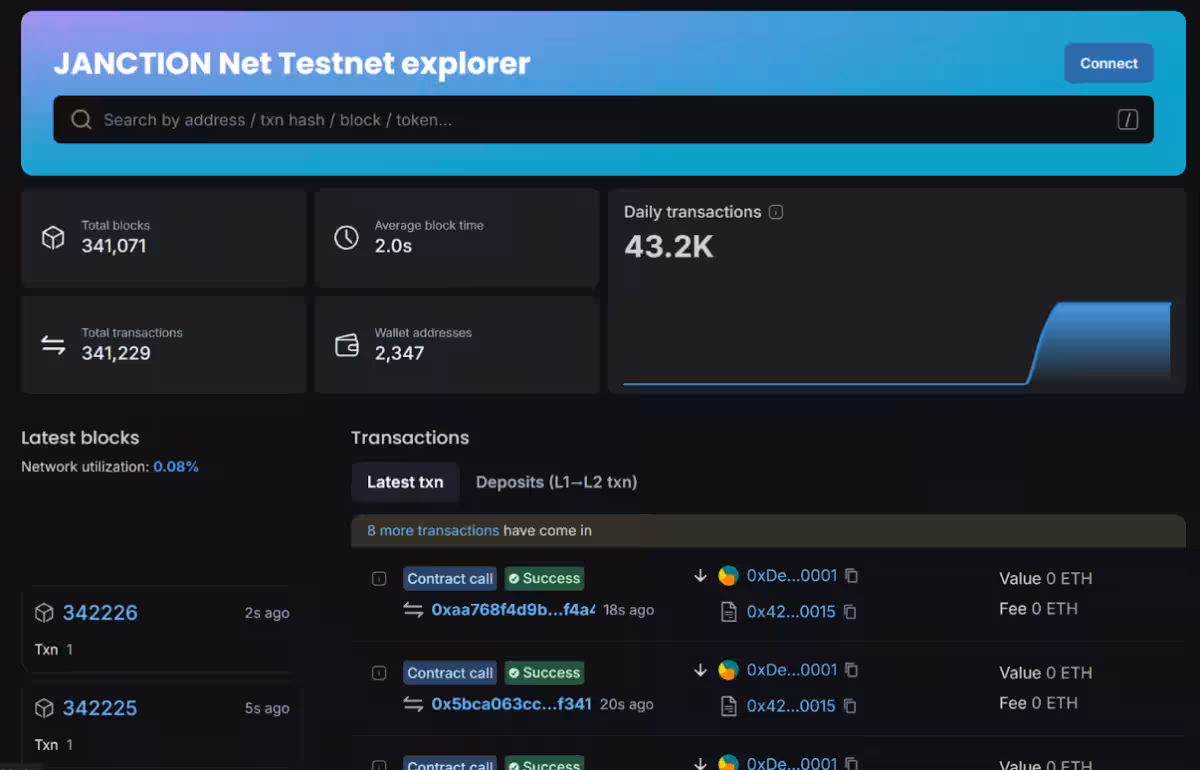Image resolution: width=1200 pixels, height=770 pixels.
Task: Select the Latest txn tab
Action: (x=405, y=482)
